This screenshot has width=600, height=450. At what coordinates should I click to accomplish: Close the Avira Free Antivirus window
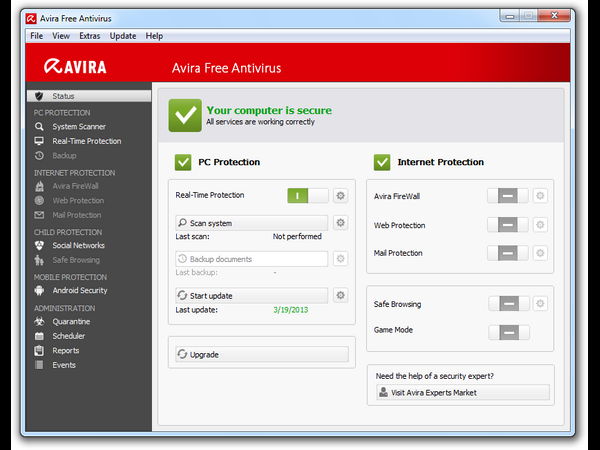(554, 15)
